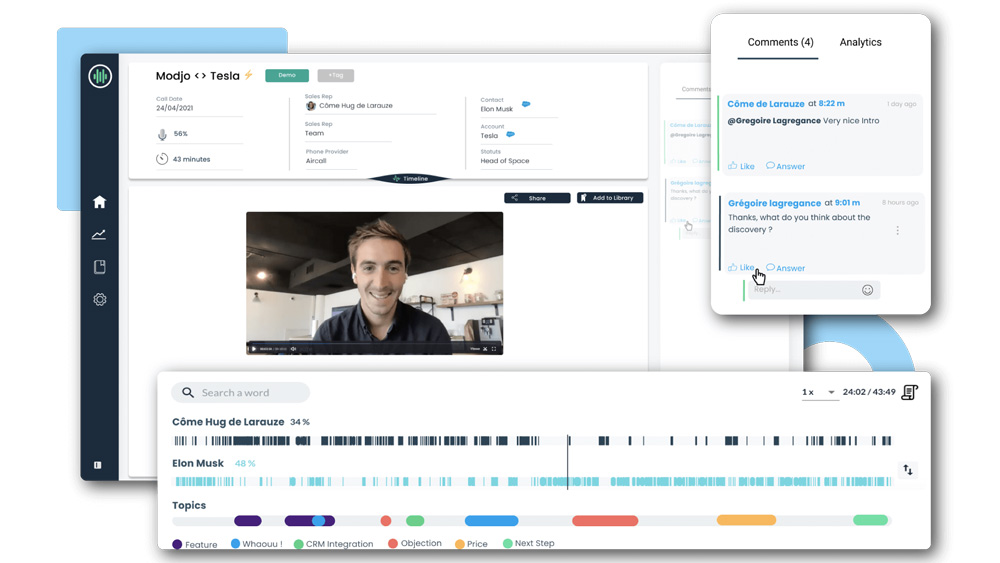Image resolution: width=1000 pixels, height=563 pixels.
Task: Toggle the Objection topic legend
Action: click(415, 543)
